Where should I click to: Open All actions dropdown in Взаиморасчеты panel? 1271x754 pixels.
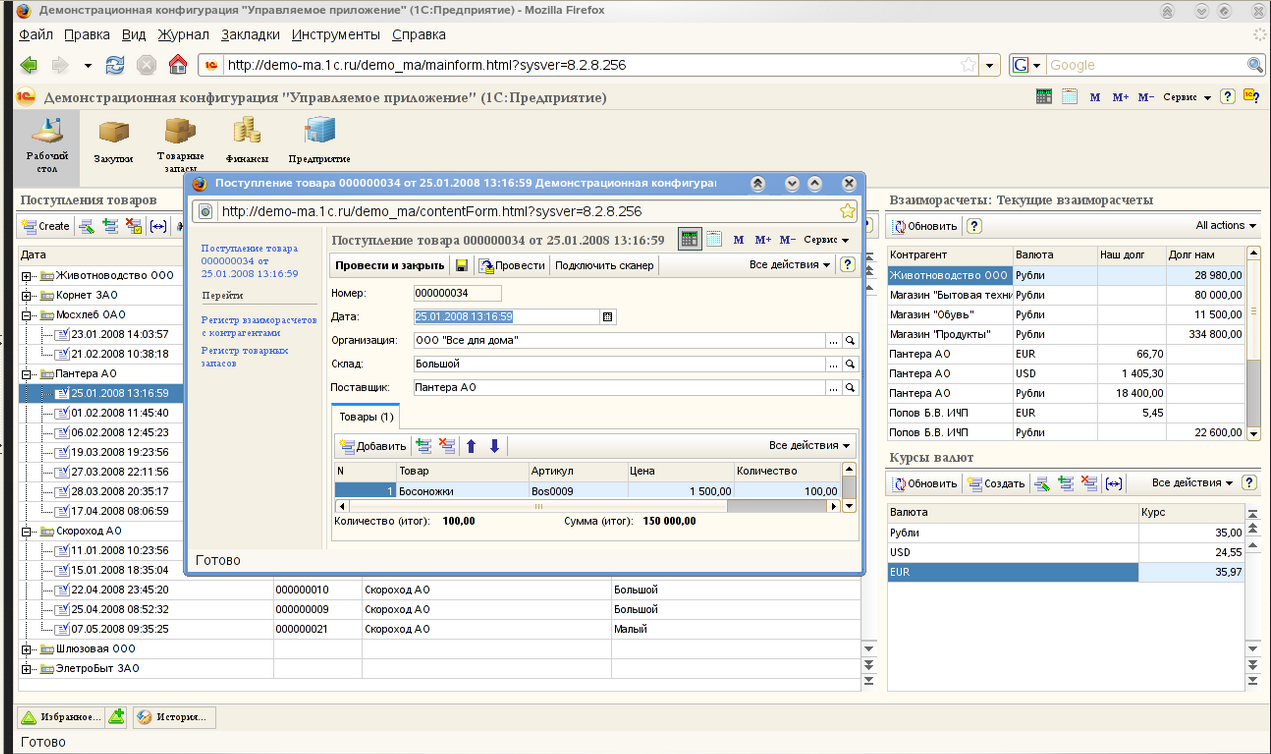click(x=1226, y=226)
